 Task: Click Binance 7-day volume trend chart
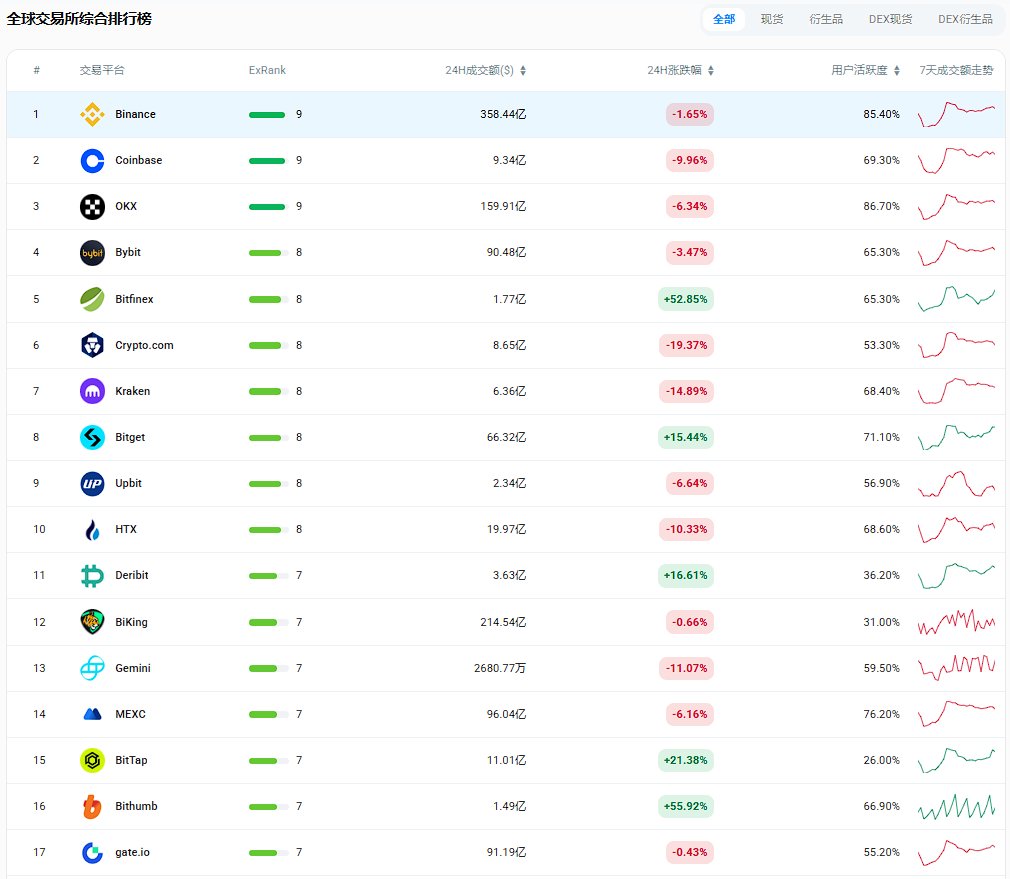pos(956,114)
